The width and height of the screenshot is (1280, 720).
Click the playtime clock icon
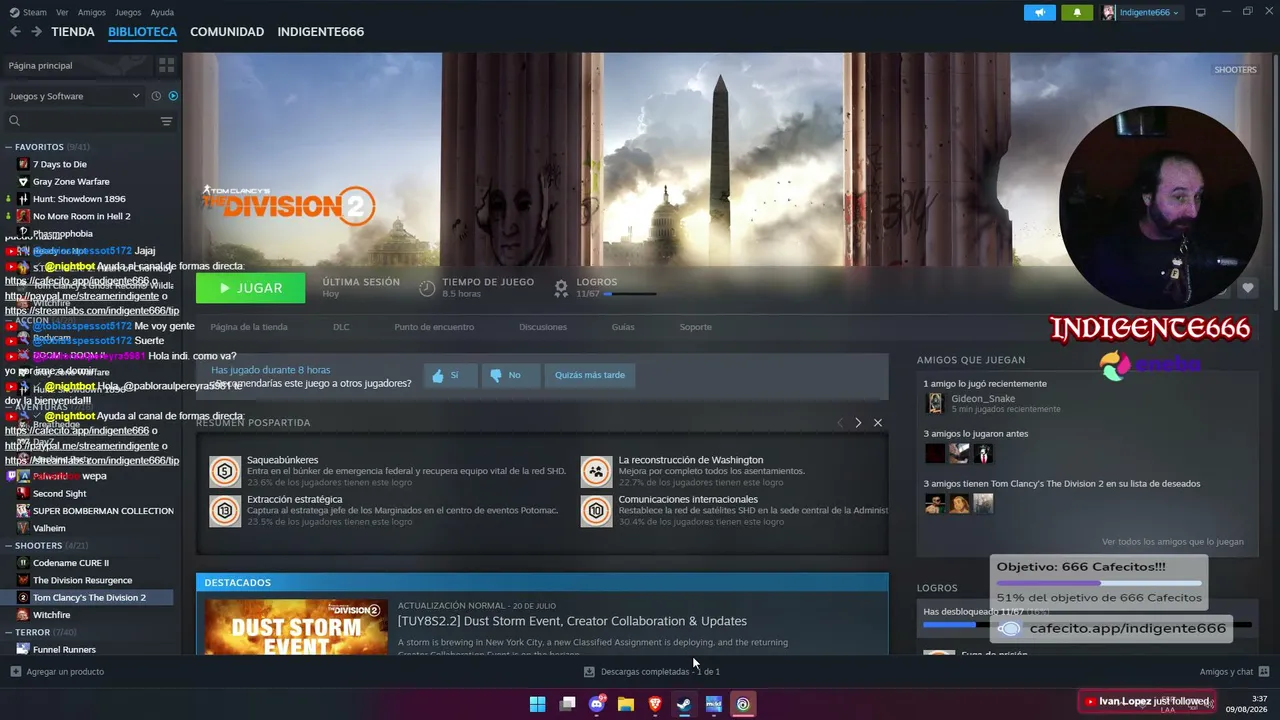point(427,288)
